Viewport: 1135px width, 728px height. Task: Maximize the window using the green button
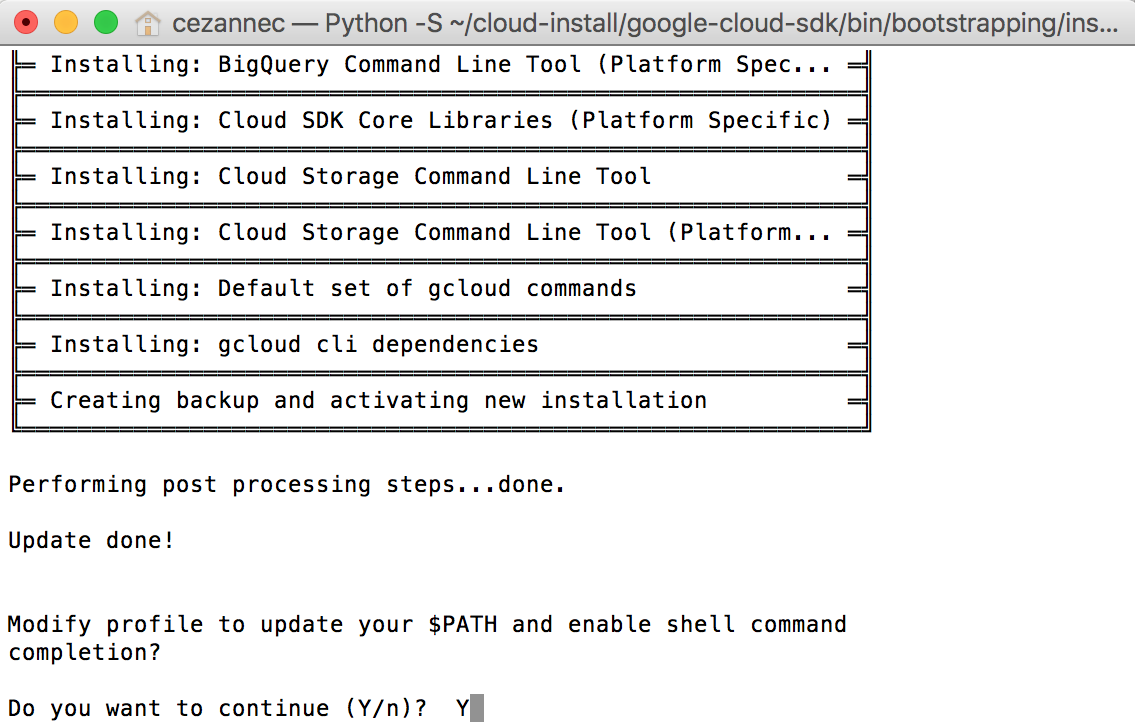coord(105,22)
